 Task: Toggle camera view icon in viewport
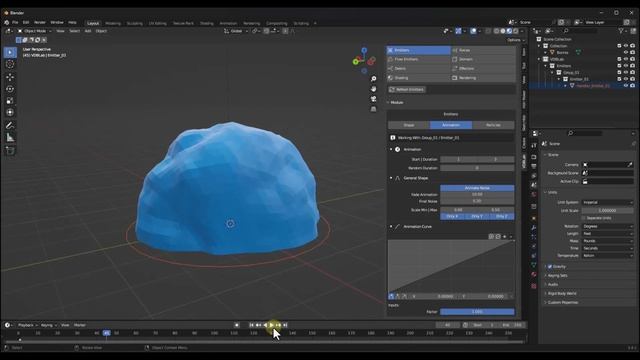pos(373,99)
